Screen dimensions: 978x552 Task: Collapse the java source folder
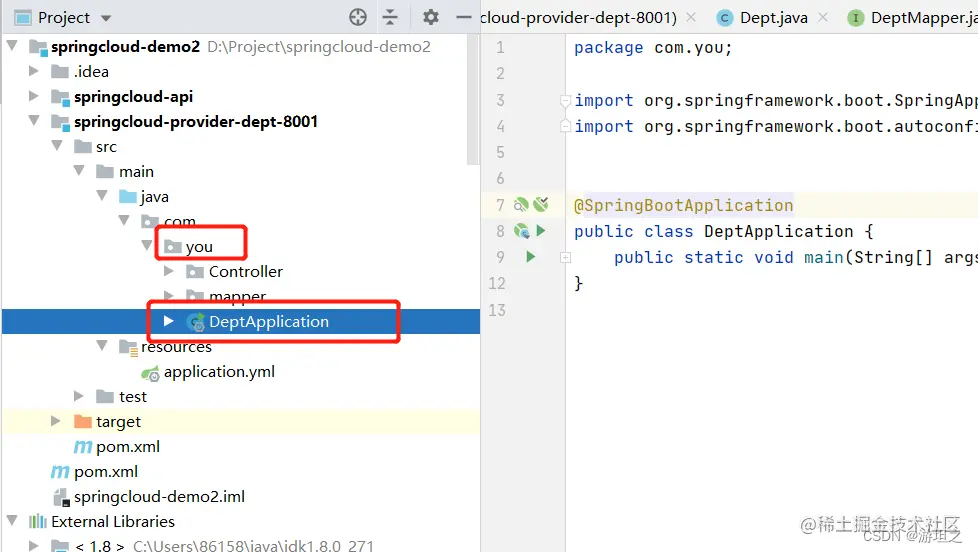point(102,195)
